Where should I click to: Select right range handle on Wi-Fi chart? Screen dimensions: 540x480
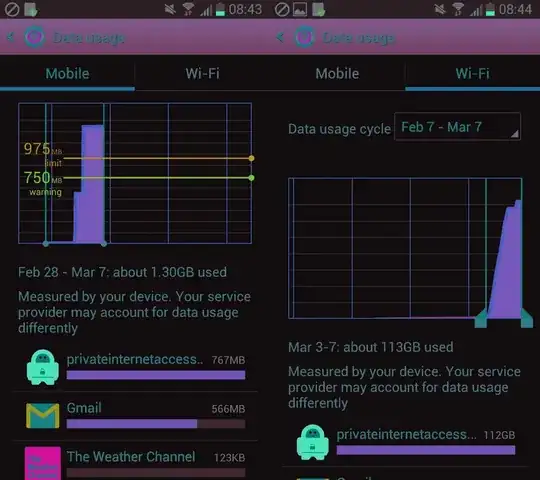527,318
